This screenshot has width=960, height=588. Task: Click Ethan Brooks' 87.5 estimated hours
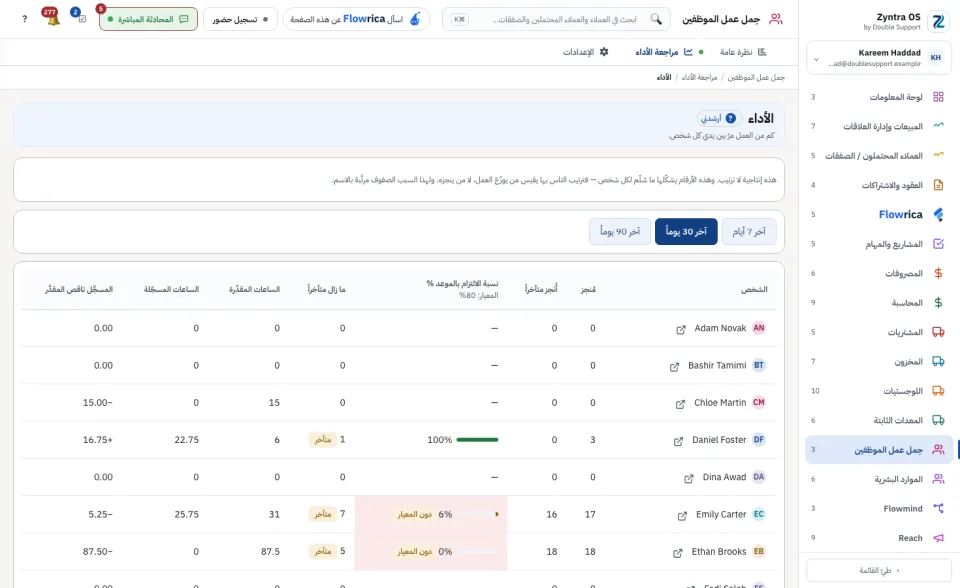click(x=270, y=551)
